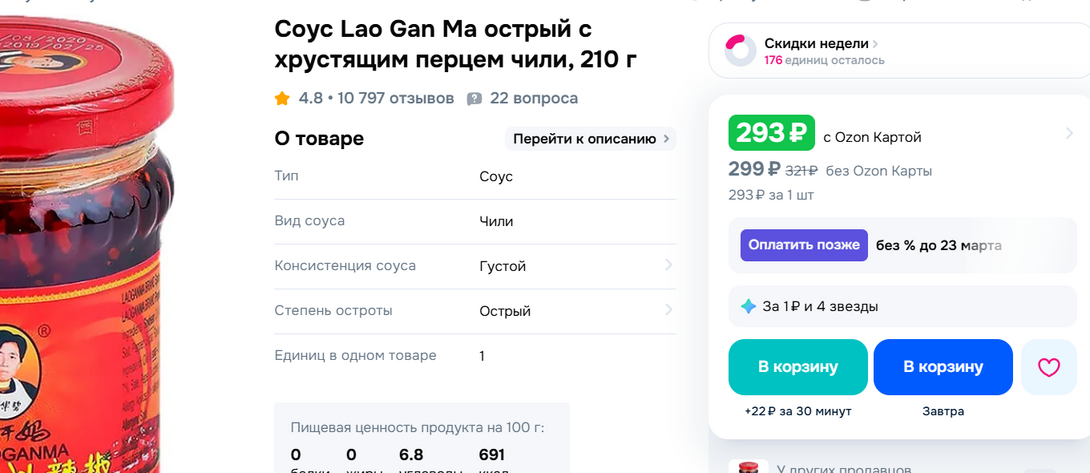The image size is (1090, 473).
Task: Click the small seller jar thumbnail
Action: click(x=746, y=467)
